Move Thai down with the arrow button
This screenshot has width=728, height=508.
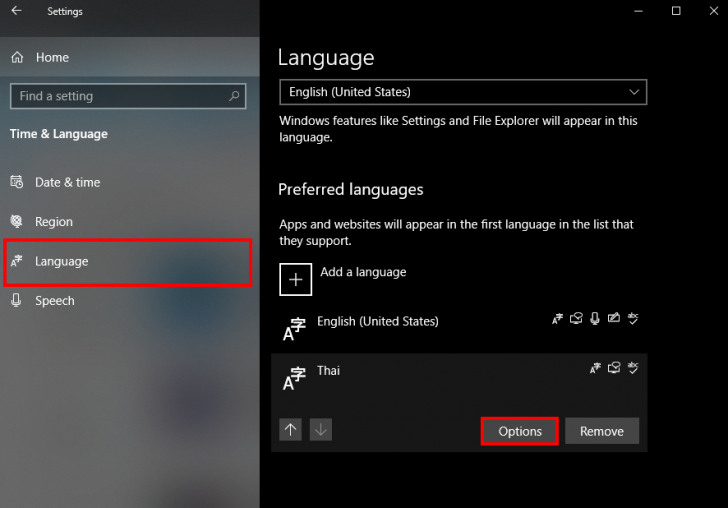321,430
